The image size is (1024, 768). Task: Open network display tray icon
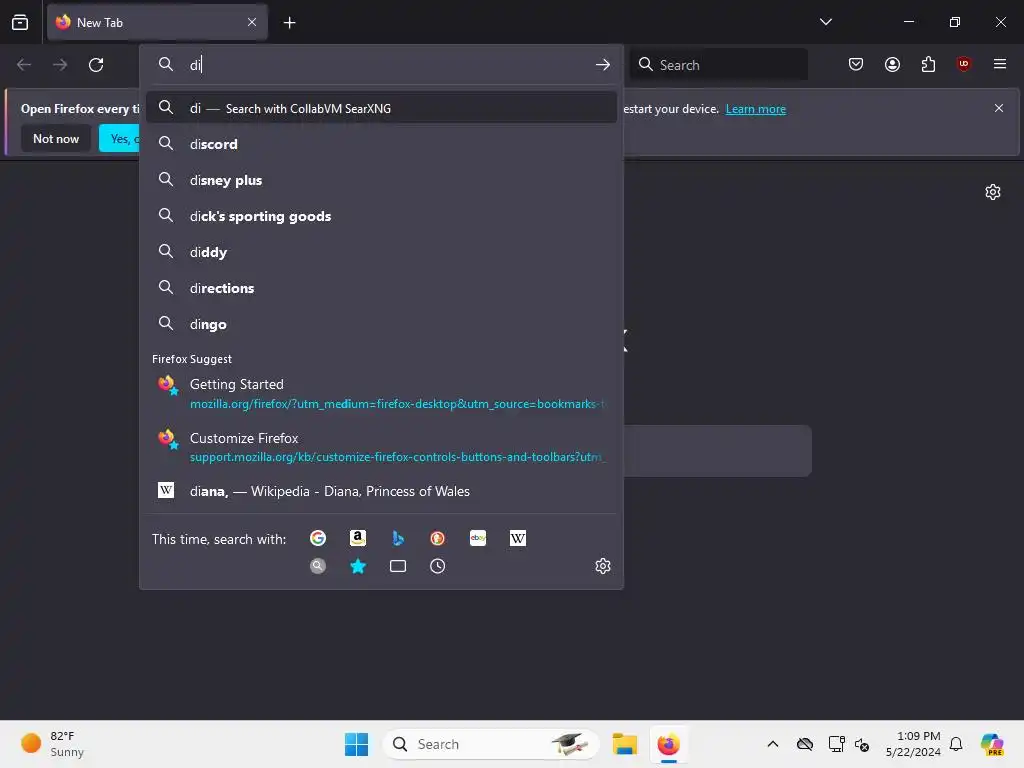pyautogui.click(x=835, y=744)
